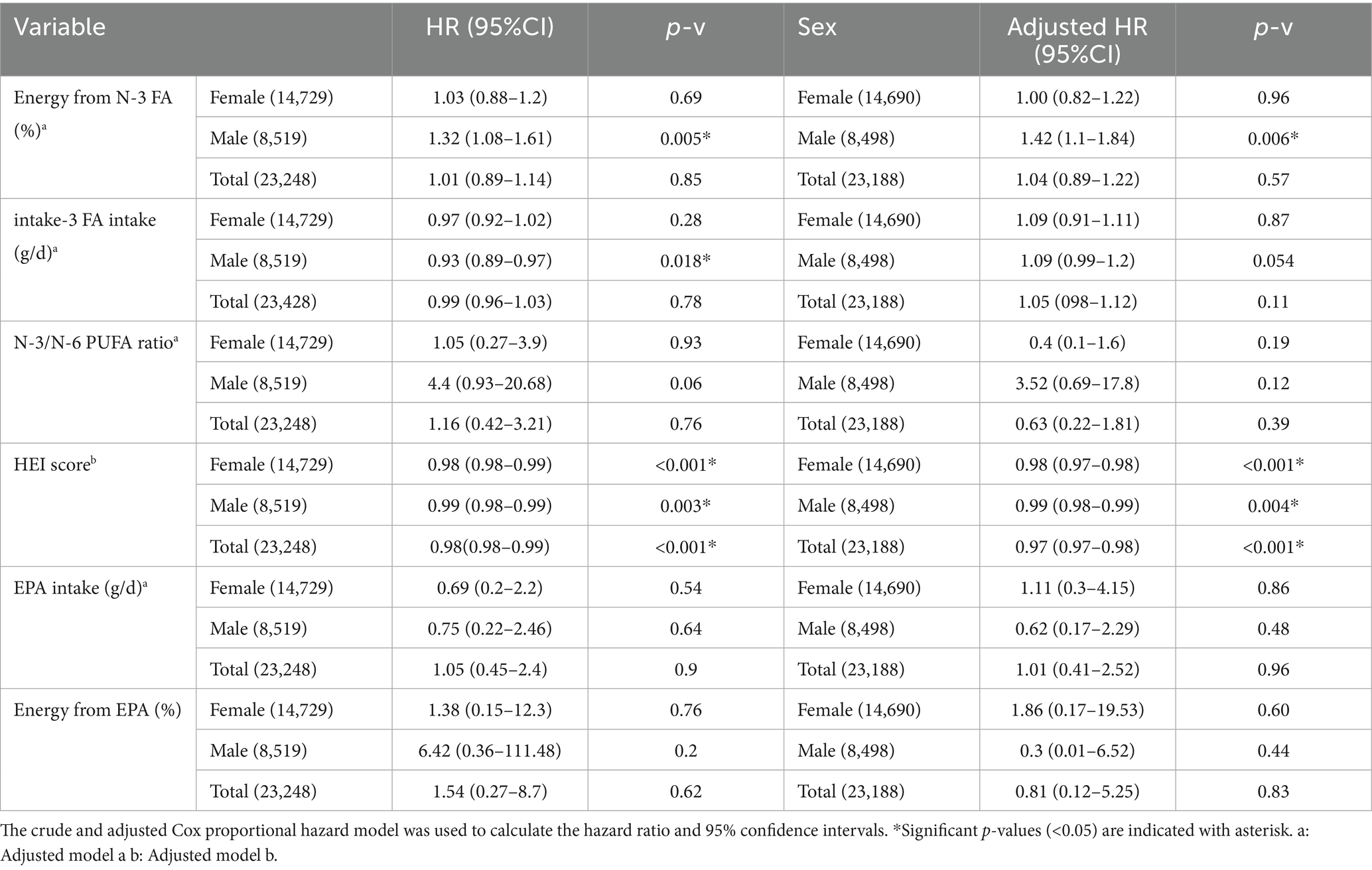Click the EPA intake (g/d) row label
The width and height of the screenshot is (1372, 870).
[x=80, y=588]
